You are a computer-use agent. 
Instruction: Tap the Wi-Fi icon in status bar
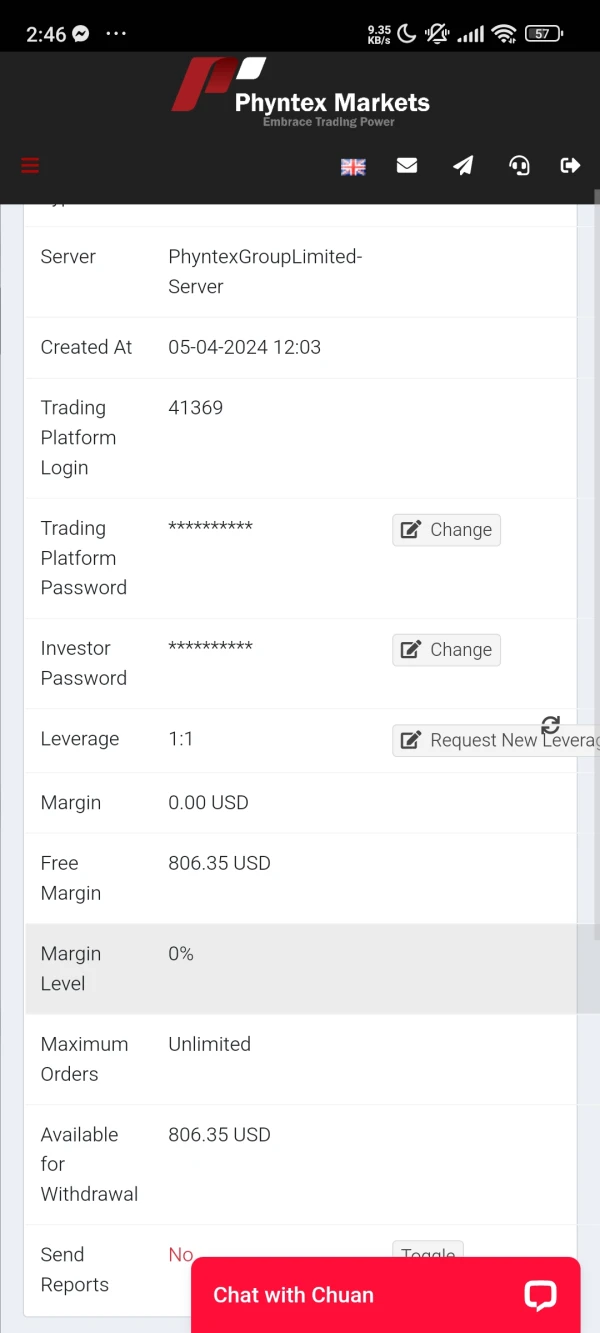tap(505, 34)
